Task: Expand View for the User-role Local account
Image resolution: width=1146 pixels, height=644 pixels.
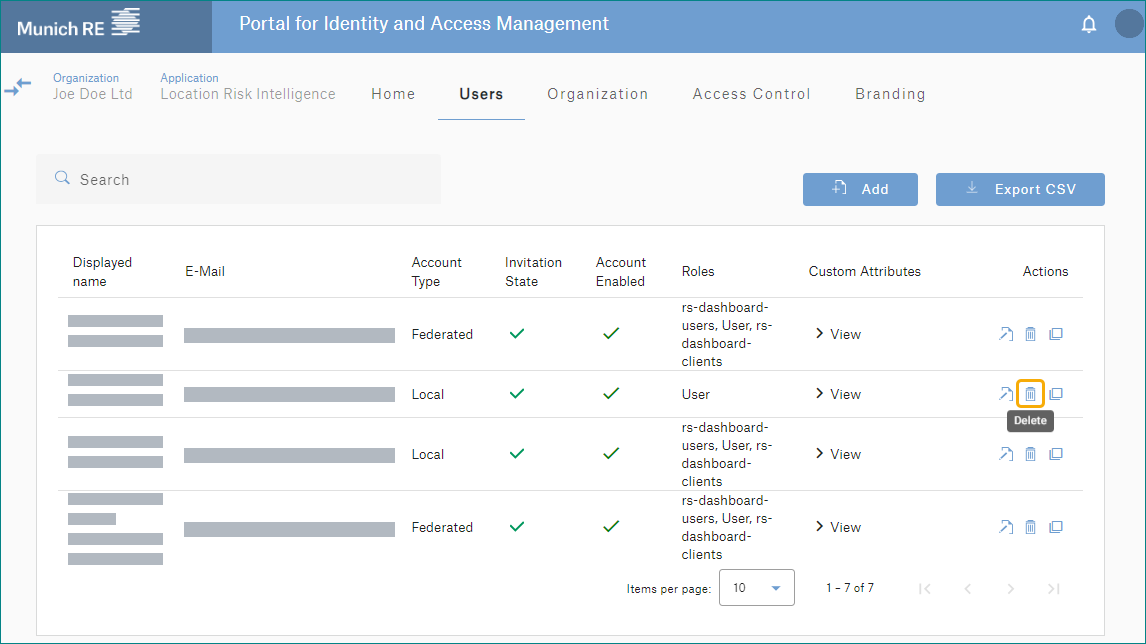Action: click(838, 394)
